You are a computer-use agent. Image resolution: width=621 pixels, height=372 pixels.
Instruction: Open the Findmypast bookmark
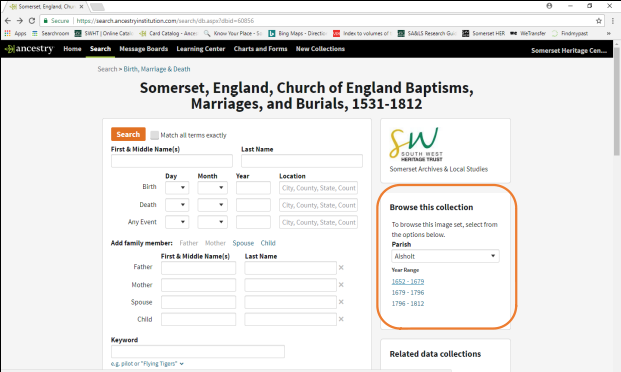(x=570, y=33)
